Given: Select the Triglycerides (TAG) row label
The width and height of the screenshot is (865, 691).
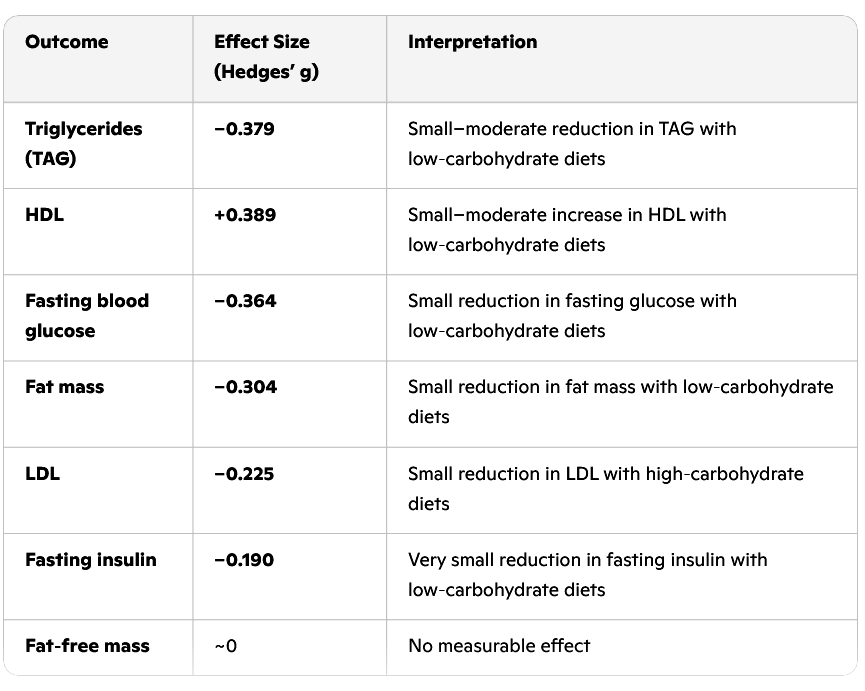Looking at the screenshot, I should click(83, 143).
